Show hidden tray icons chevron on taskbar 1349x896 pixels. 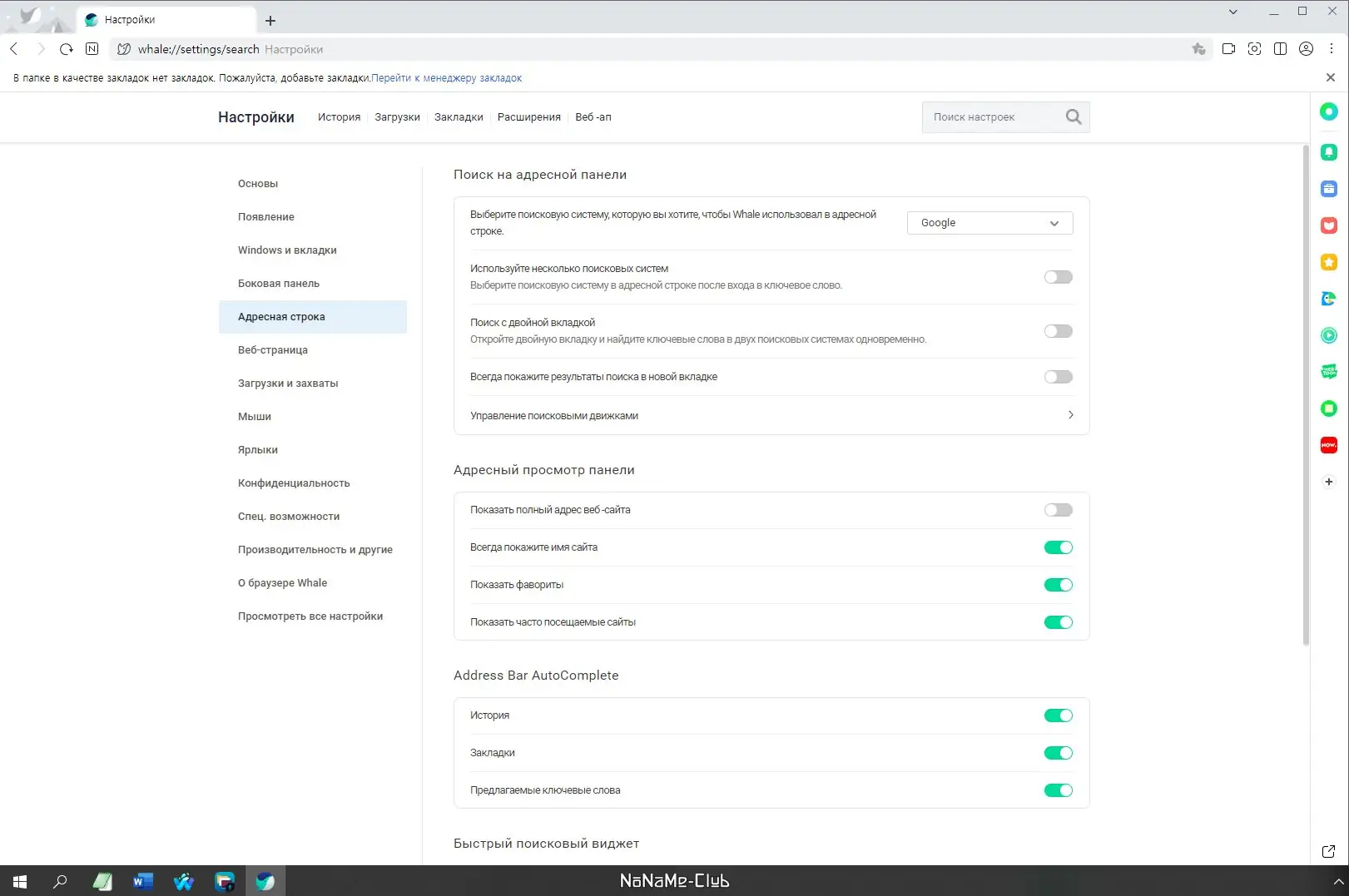1338,881
